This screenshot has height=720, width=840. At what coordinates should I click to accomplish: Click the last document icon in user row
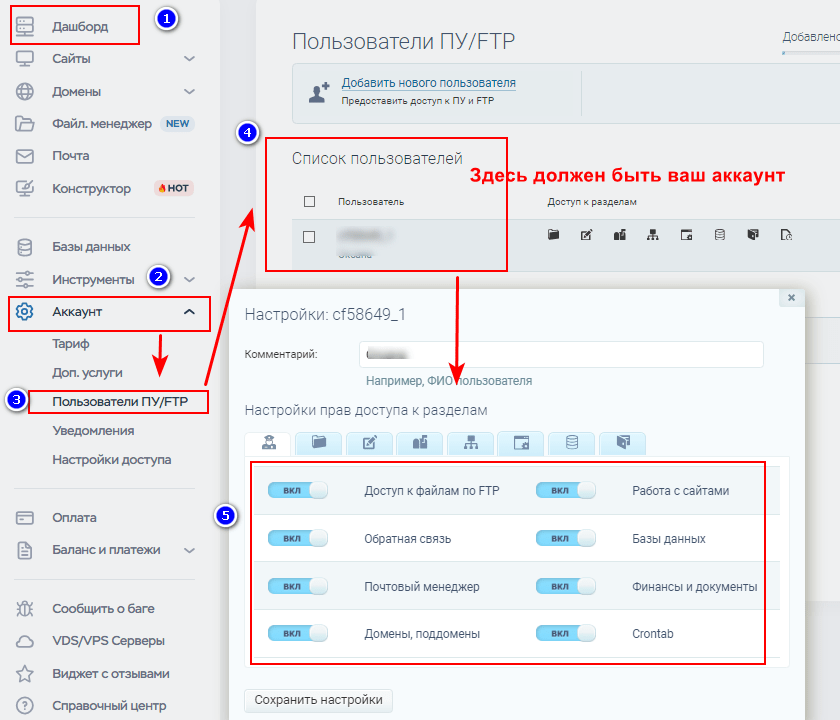pos(786,235)
